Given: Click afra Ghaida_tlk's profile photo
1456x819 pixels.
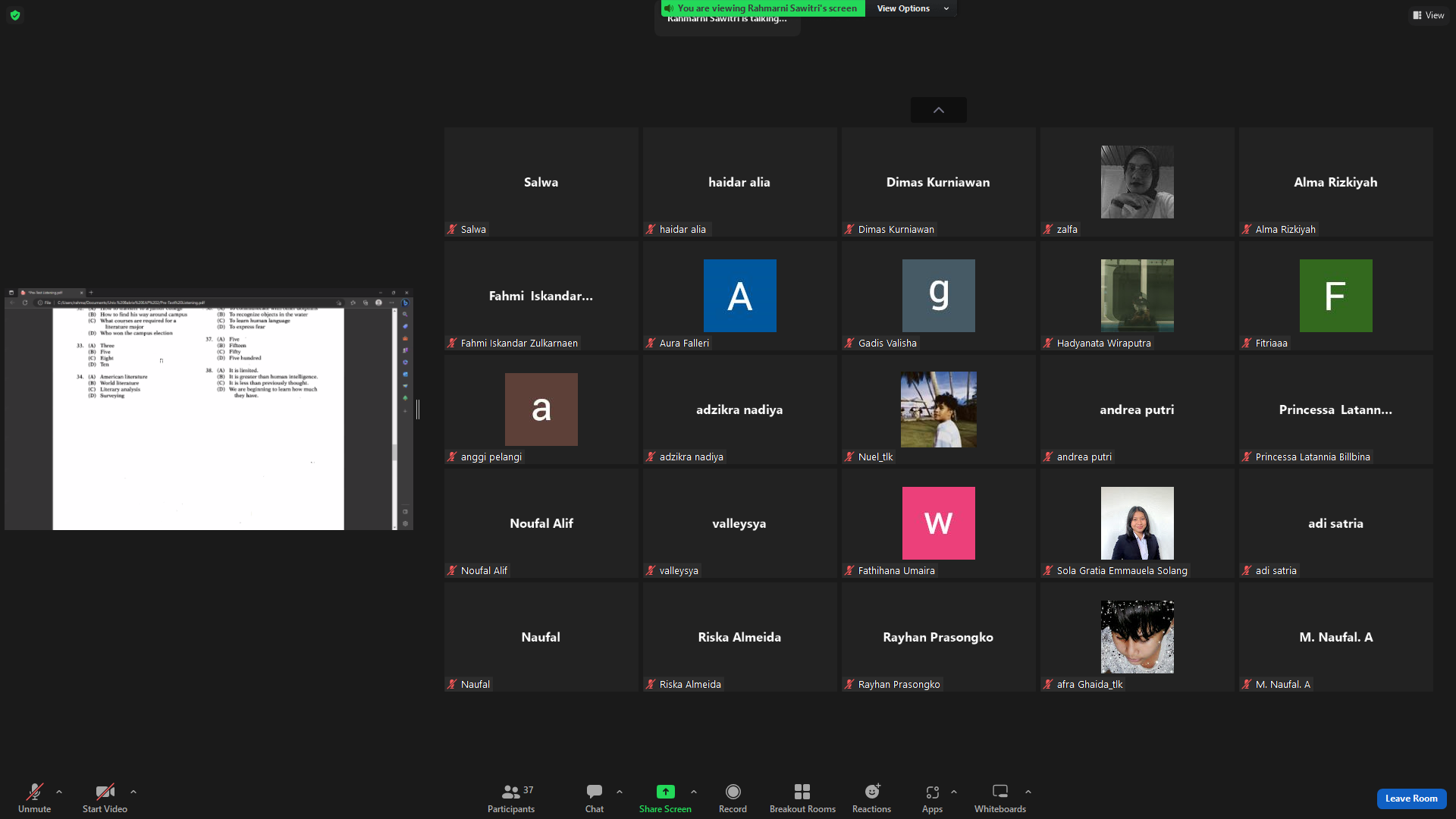Looking at the screenshot, I should (x=1137, y=637).
